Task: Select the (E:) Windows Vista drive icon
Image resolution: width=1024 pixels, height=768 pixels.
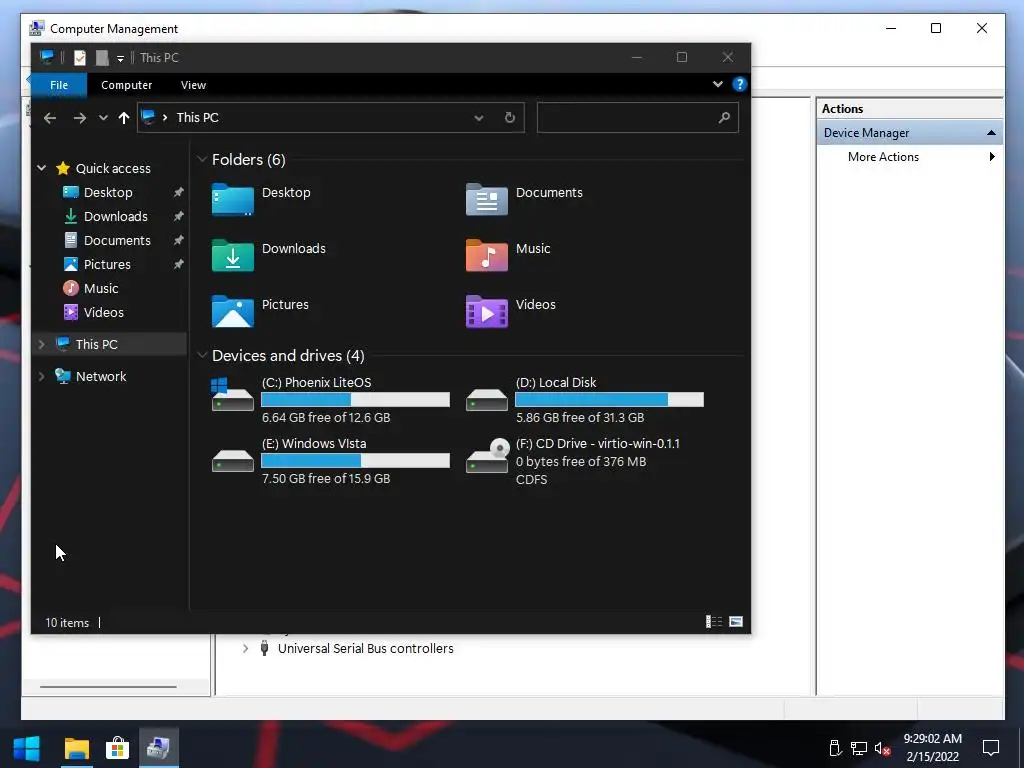Action: point(232,460)
